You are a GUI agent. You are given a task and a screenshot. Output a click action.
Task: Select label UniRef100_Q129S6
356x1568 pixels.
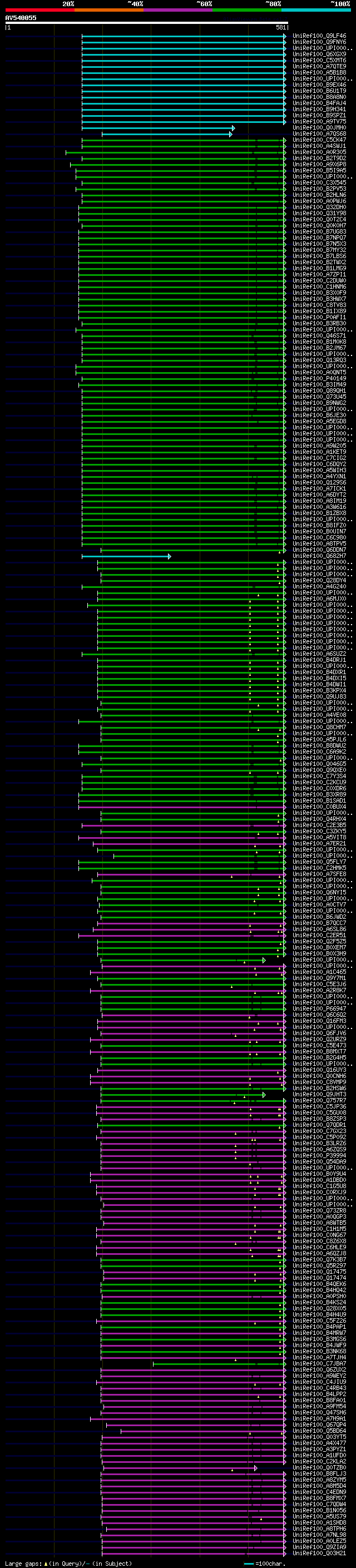point(319,483)
